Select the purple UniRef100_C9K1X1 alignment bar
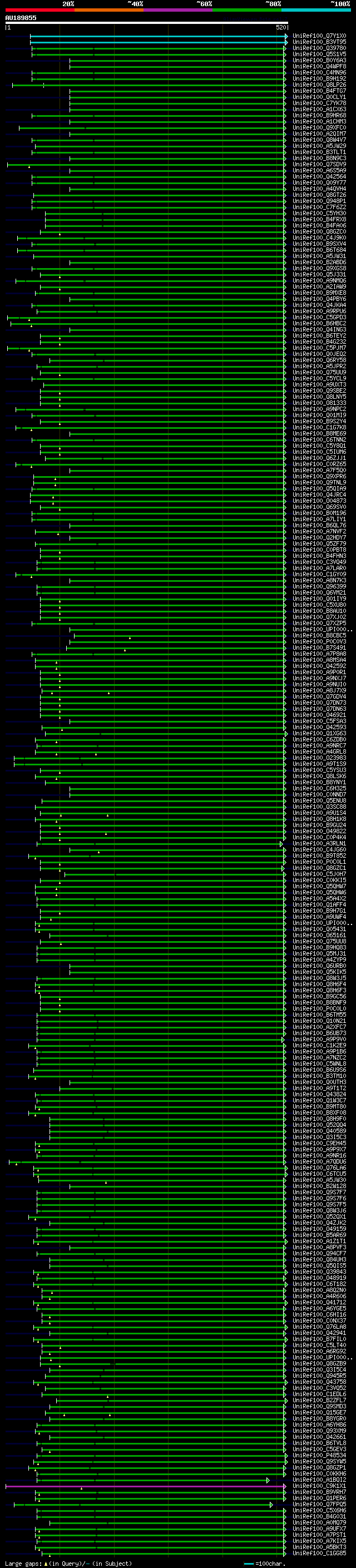The width and height of the screenshot is (356, 1568). 145,1486
